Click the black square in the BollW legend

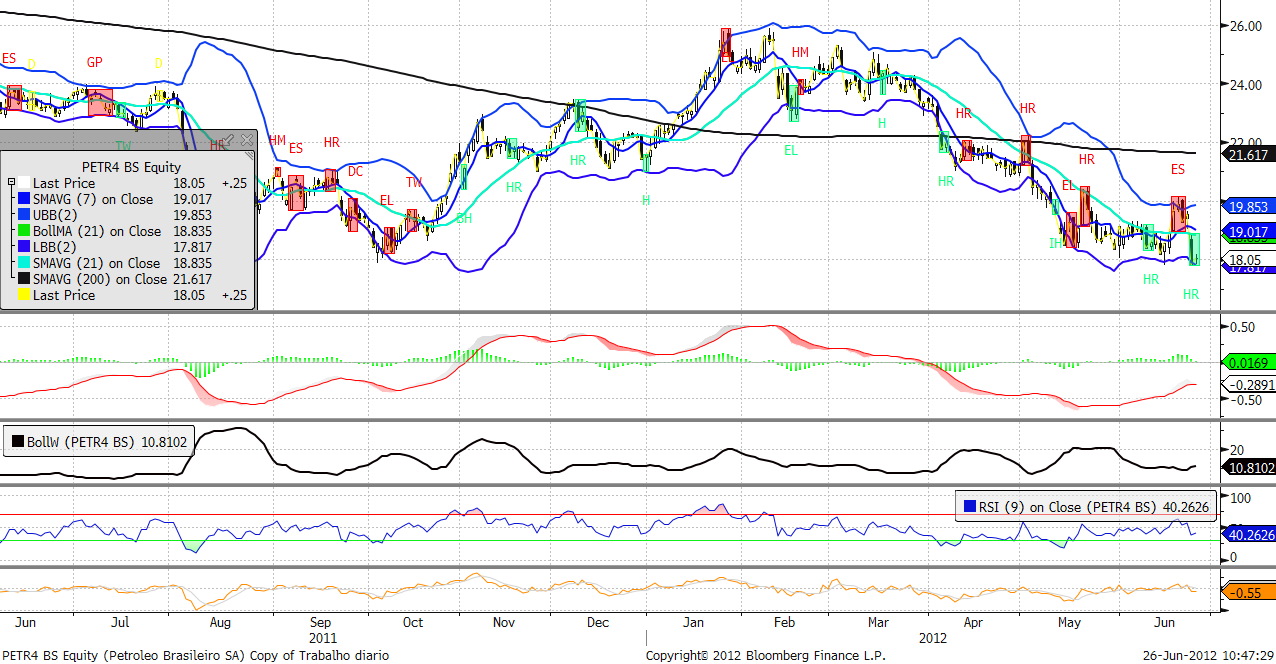tap(16, 440)
